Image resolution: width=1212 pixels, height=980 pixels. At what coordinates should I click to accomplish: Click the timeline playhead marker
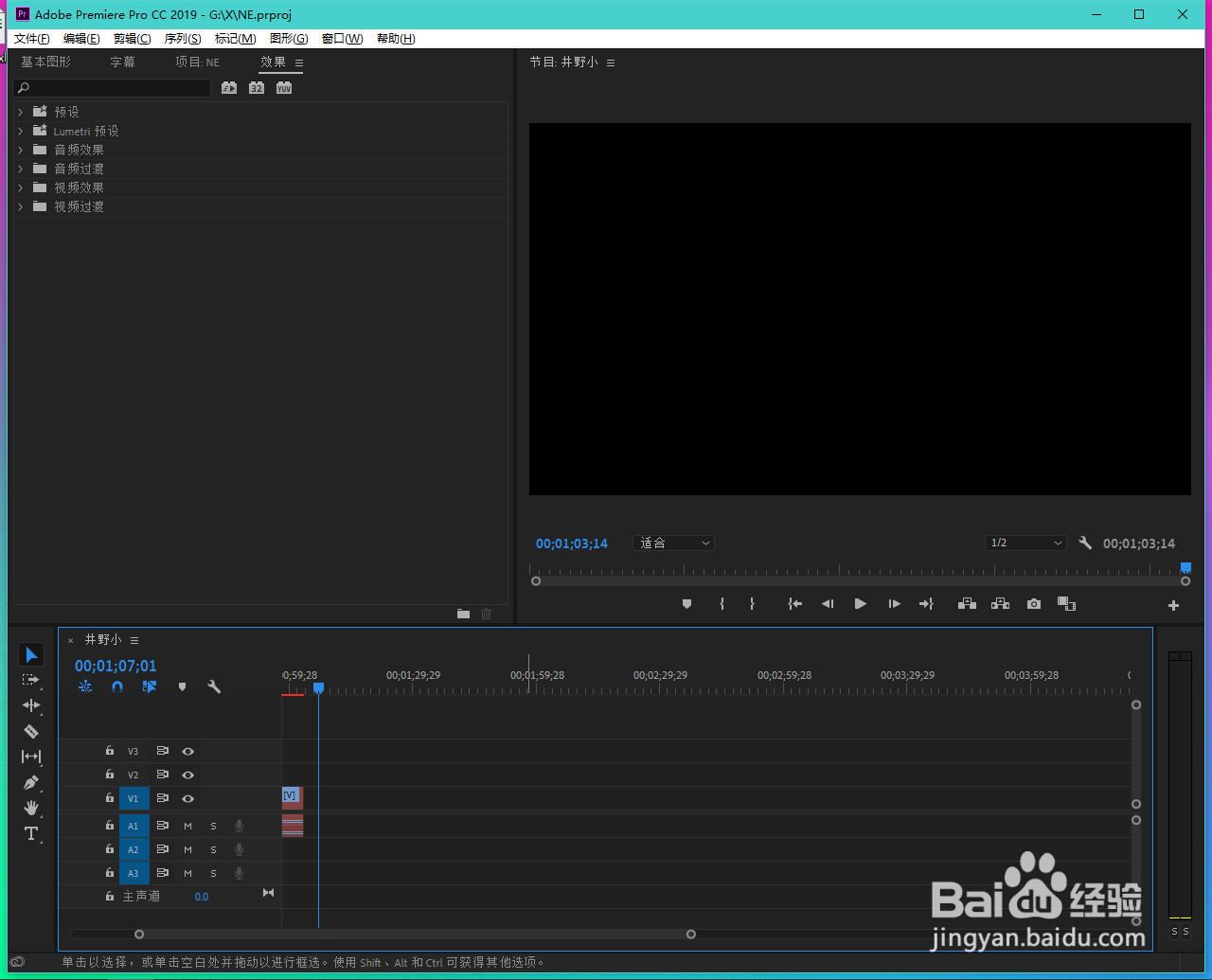[318, 688]
